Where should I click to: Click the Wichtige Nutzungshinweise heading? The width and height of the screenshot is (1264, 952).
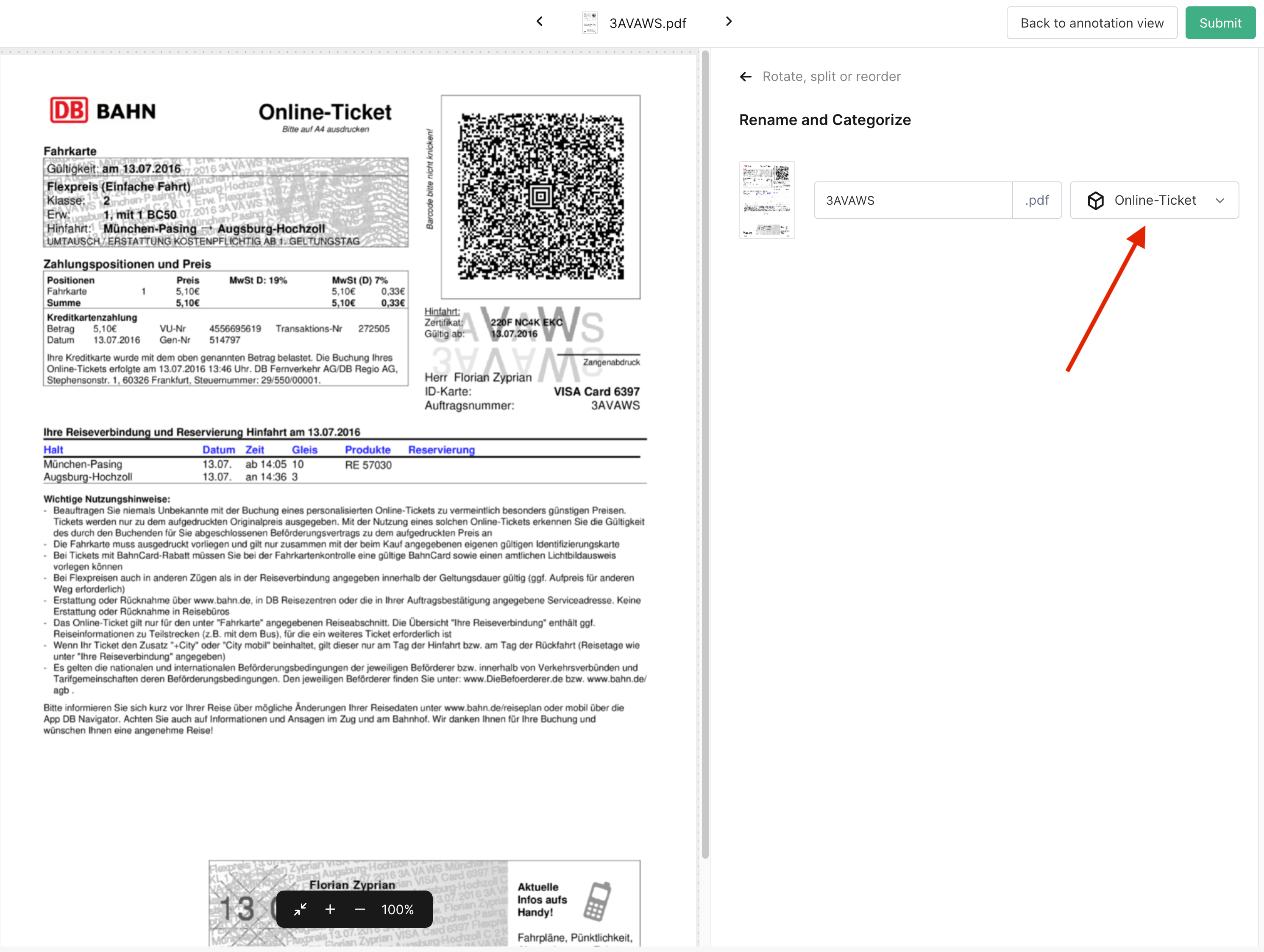click(x=107, y=499)
